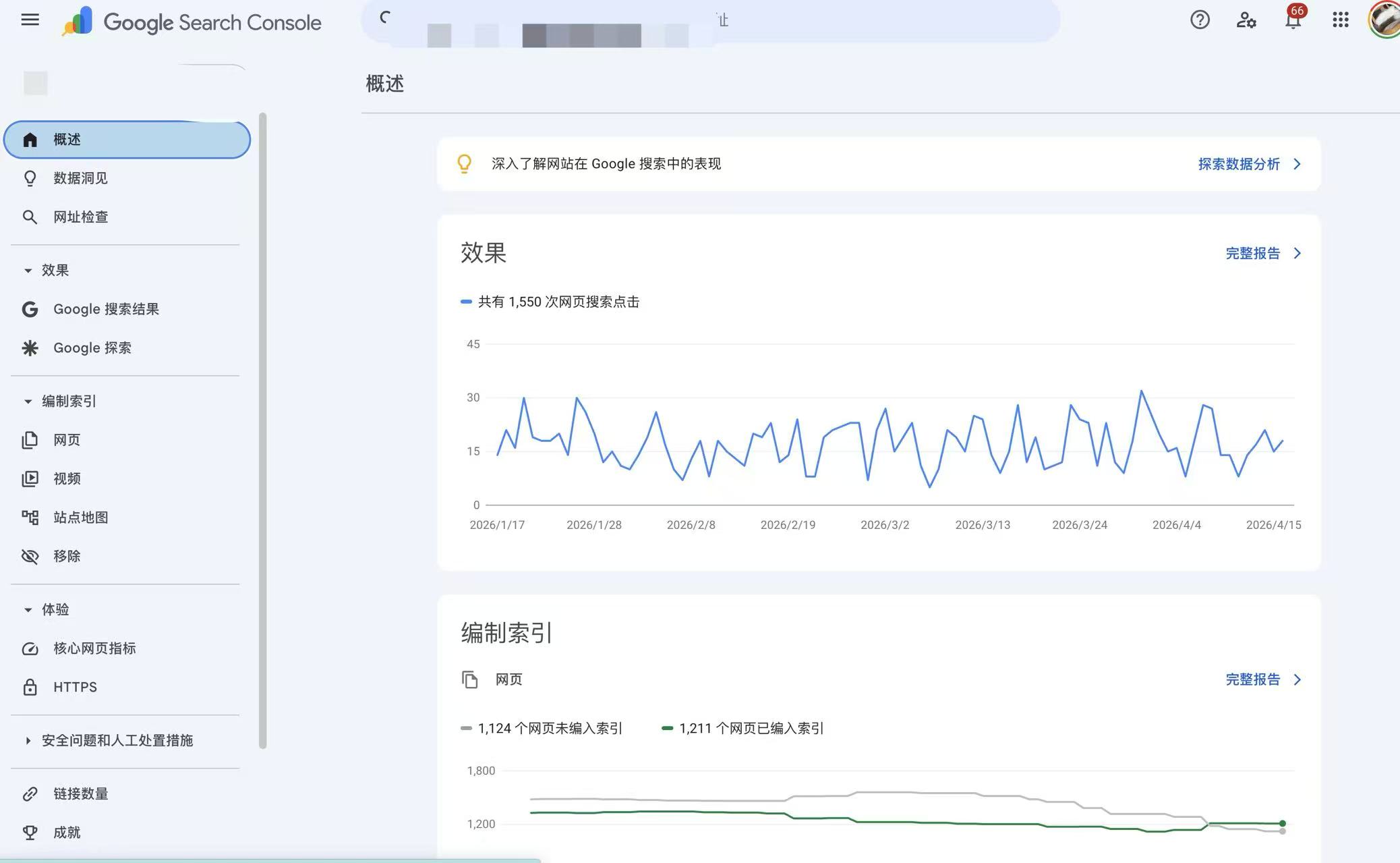Viewport: 1400px width, 863px height.
Task: Click the sidebar vertical scrollbar
Action: pos(262,430)
